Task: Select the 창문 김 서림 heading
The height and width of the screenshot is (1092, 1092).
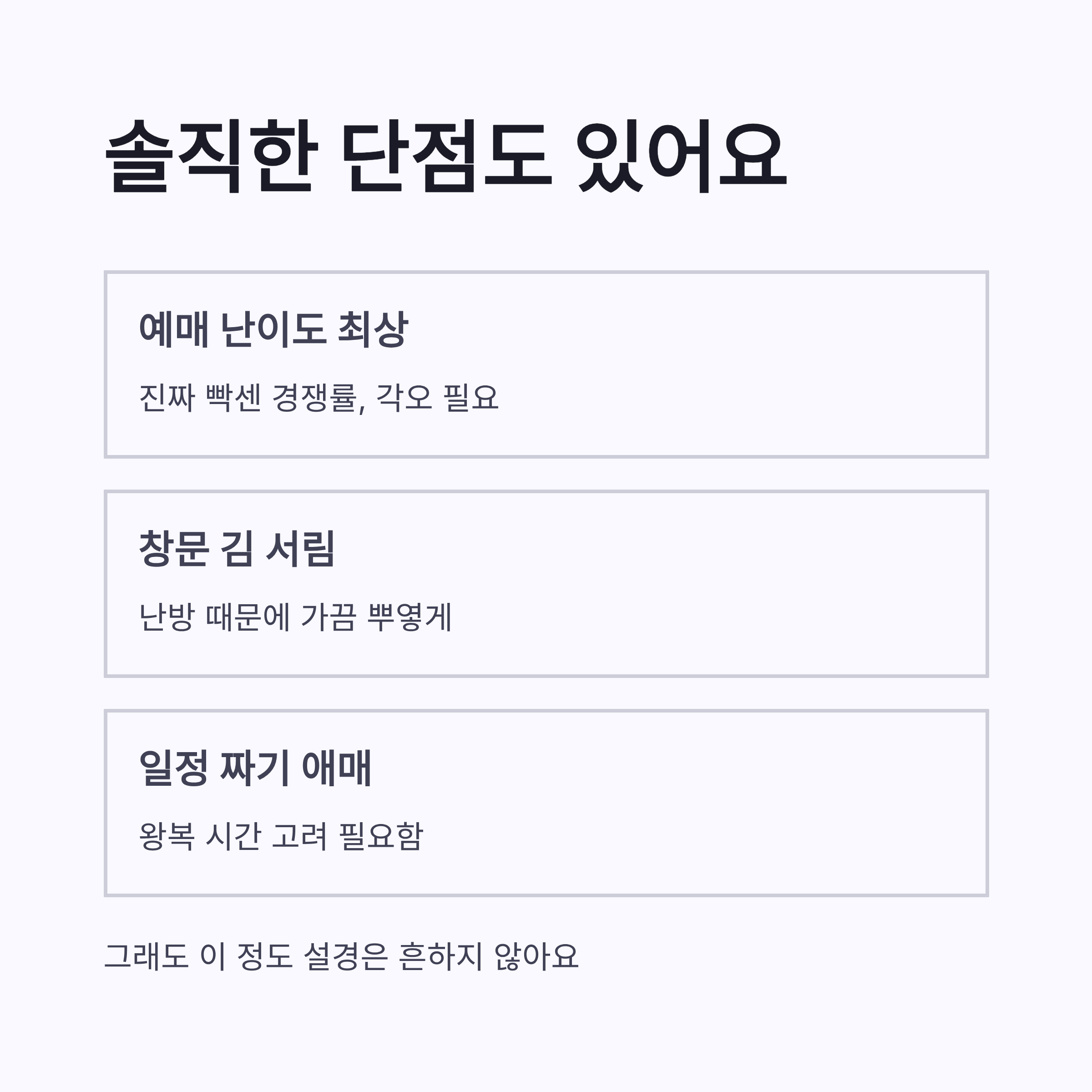Action: pyautogui.click(x=237, y=548)
